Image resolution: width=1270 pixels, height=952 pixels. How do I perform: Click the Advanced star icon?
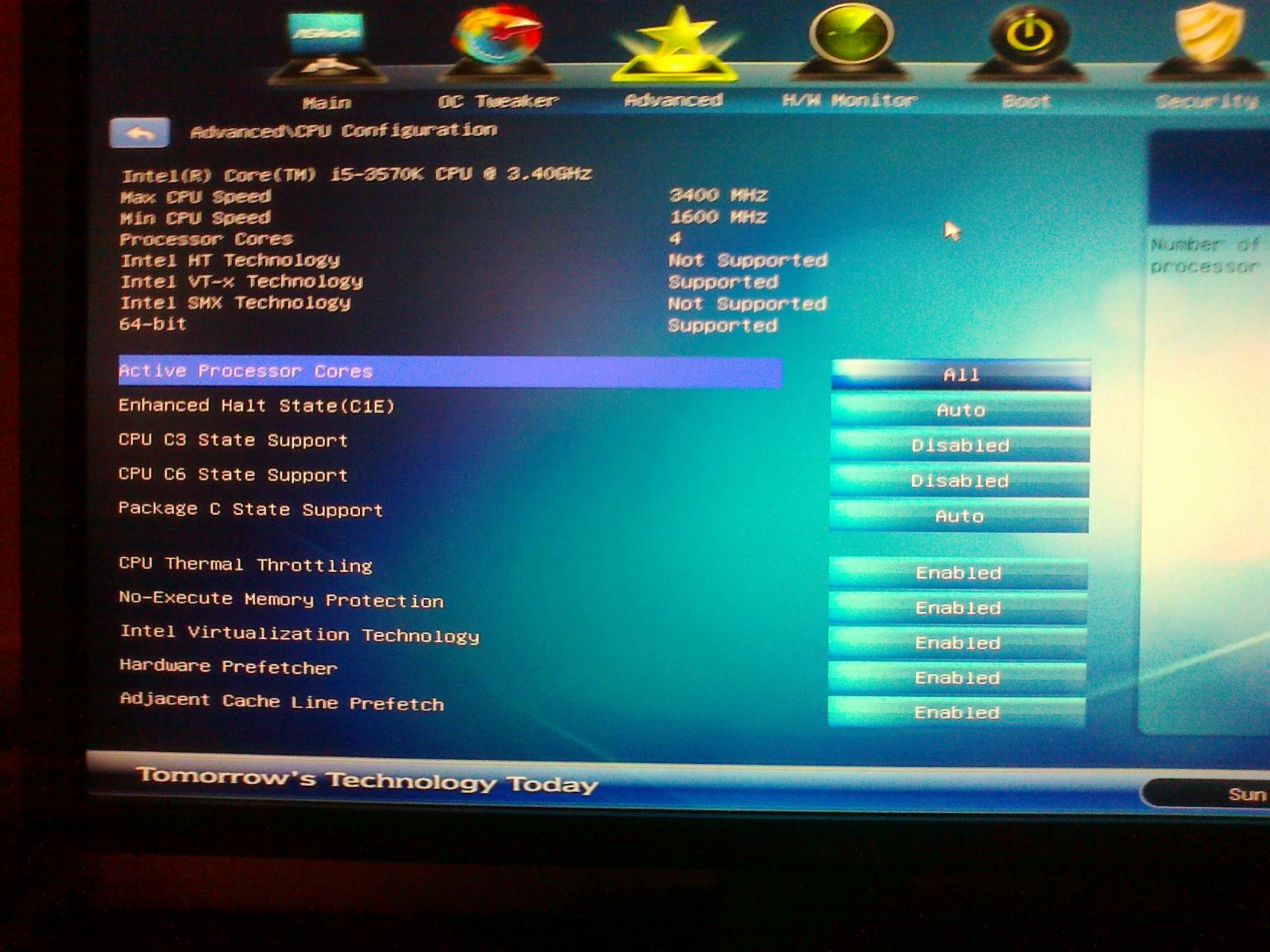tap(675, 42)
